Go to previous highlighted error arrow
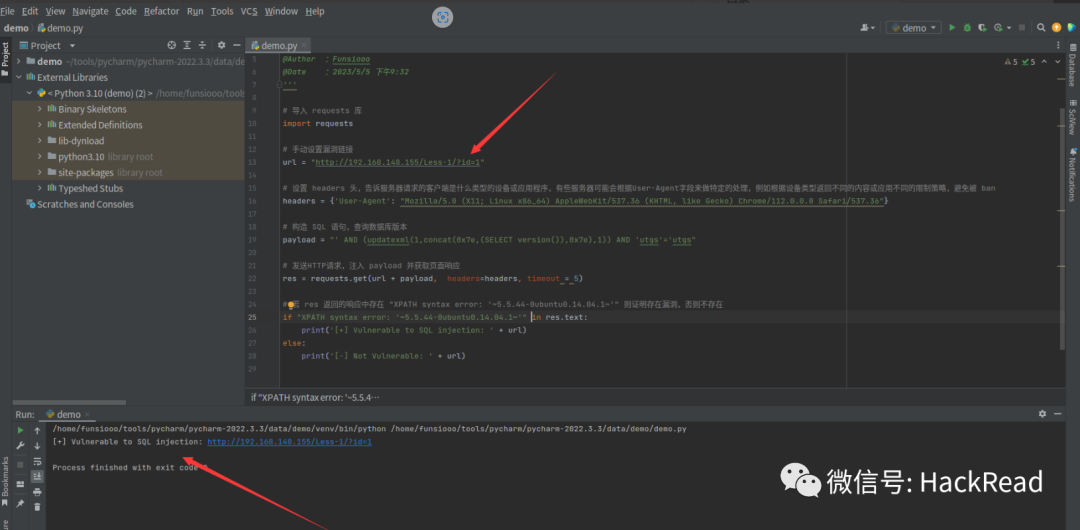1080x530 pixels. click(x=1044, y=62)
